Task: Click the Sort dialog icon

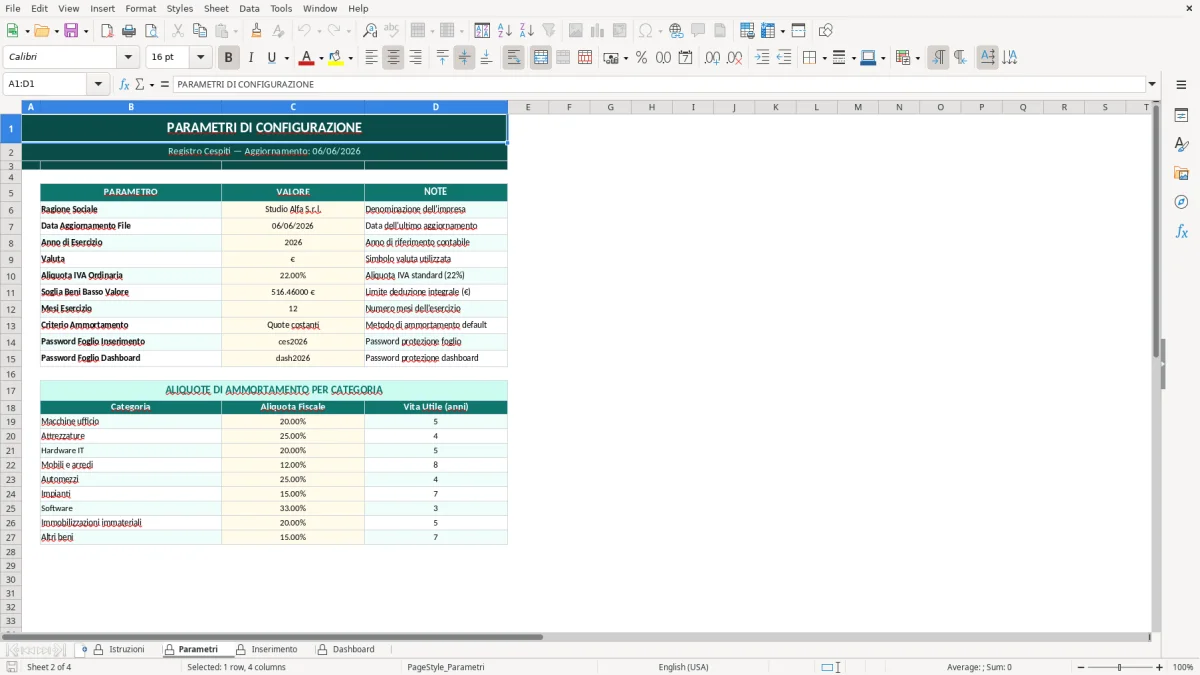Action: pos(482,31)
